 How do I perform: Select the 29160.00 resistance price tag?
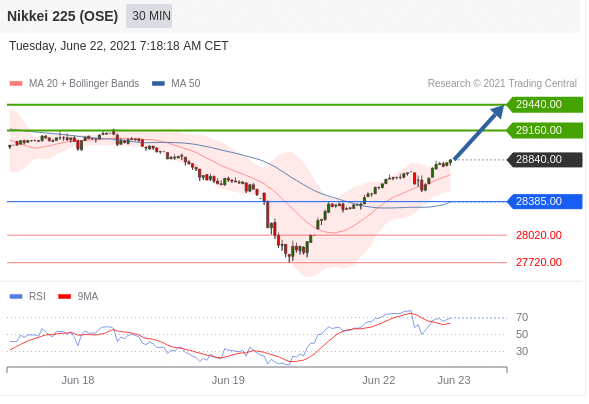(544, 130)
